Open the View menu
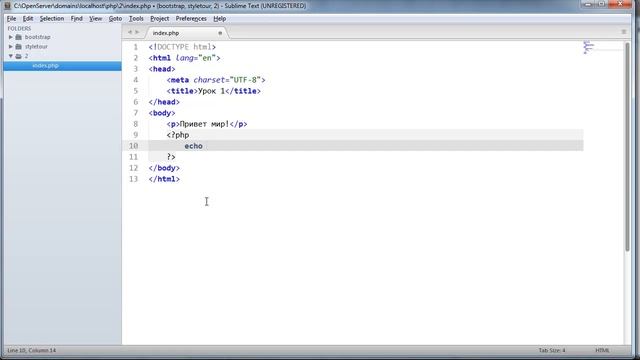The image size is (640, 360). pyautogui.click(x=96, y=19)
